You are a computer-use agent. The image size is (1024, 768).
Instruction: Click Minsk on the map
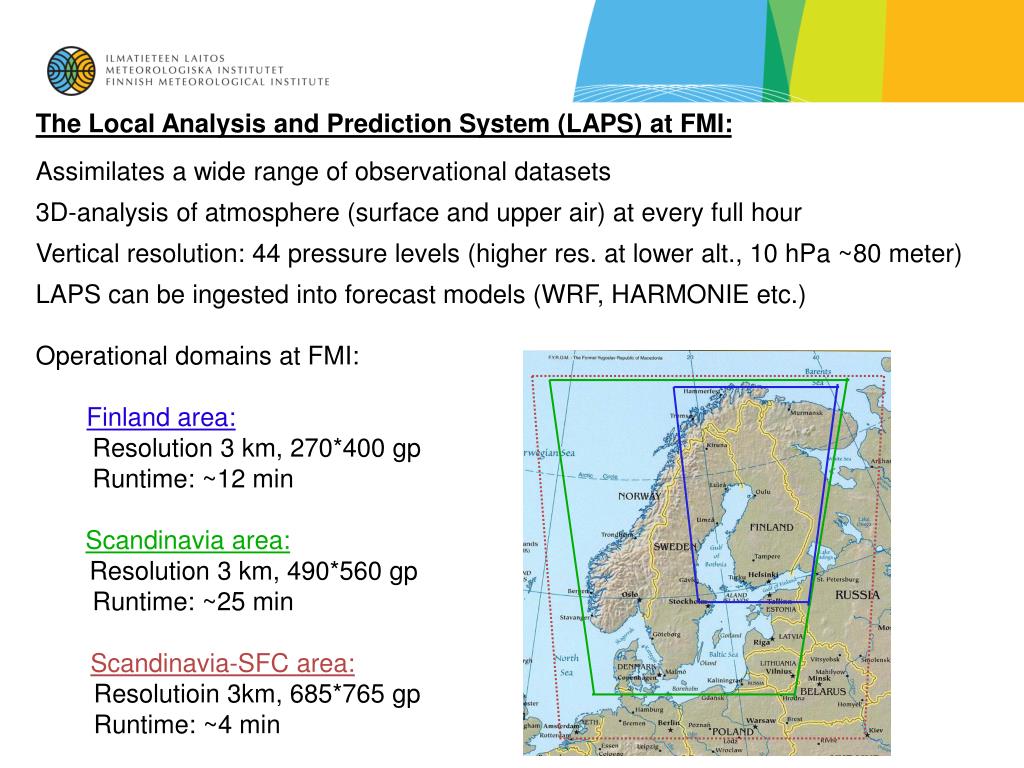819,679
